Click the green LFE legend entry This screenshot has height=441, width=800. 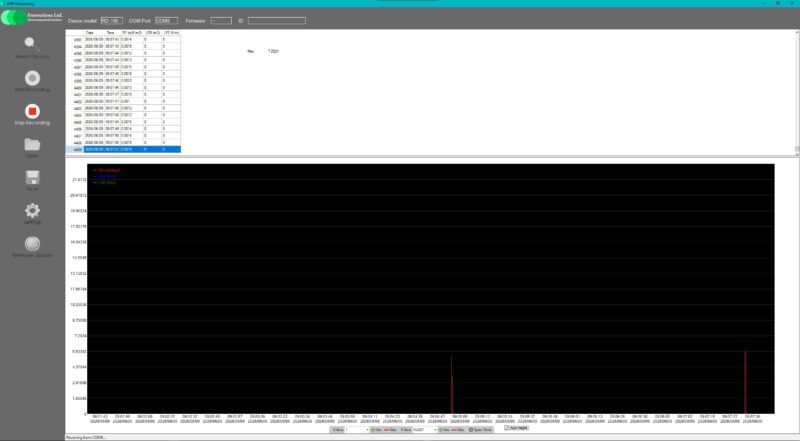point(105,183)
